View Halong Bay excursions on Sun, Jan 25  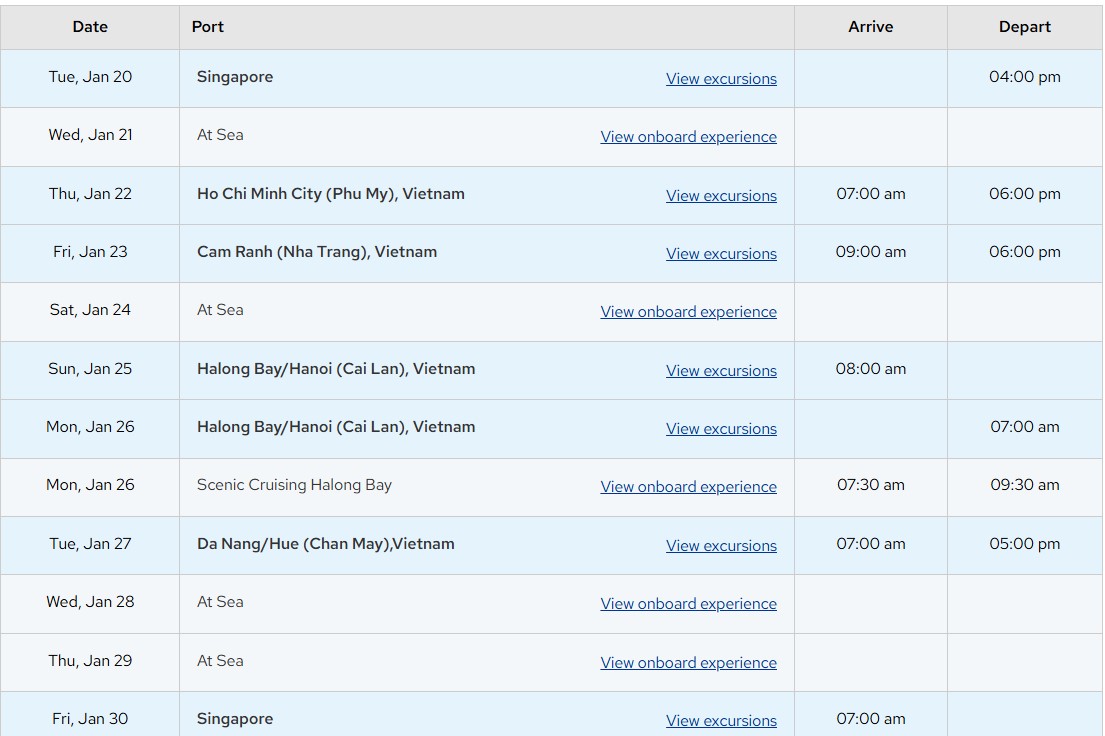721,371
